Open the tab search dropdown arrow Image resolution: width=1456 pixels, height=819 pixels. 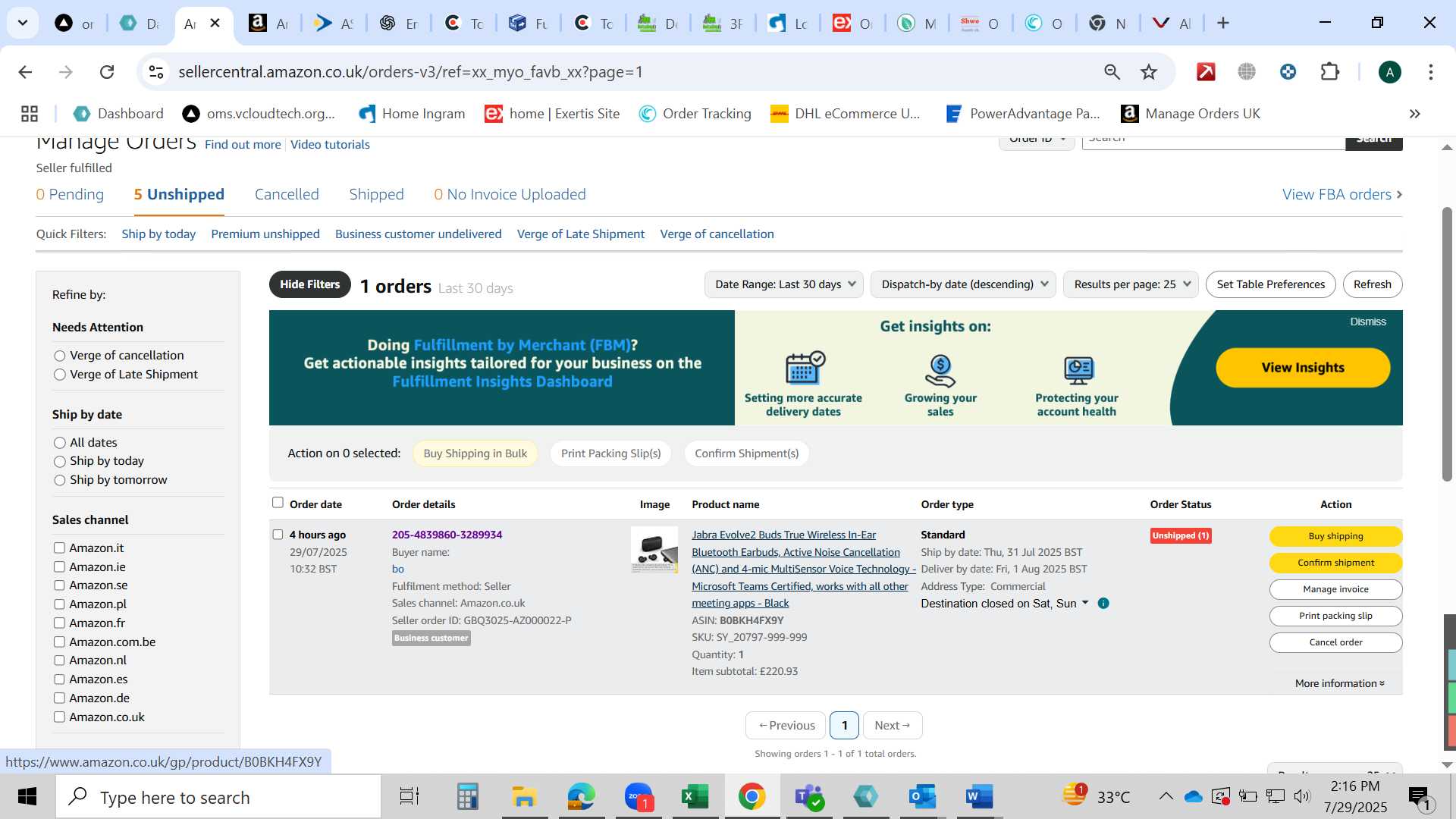click(x=23, y=23)
